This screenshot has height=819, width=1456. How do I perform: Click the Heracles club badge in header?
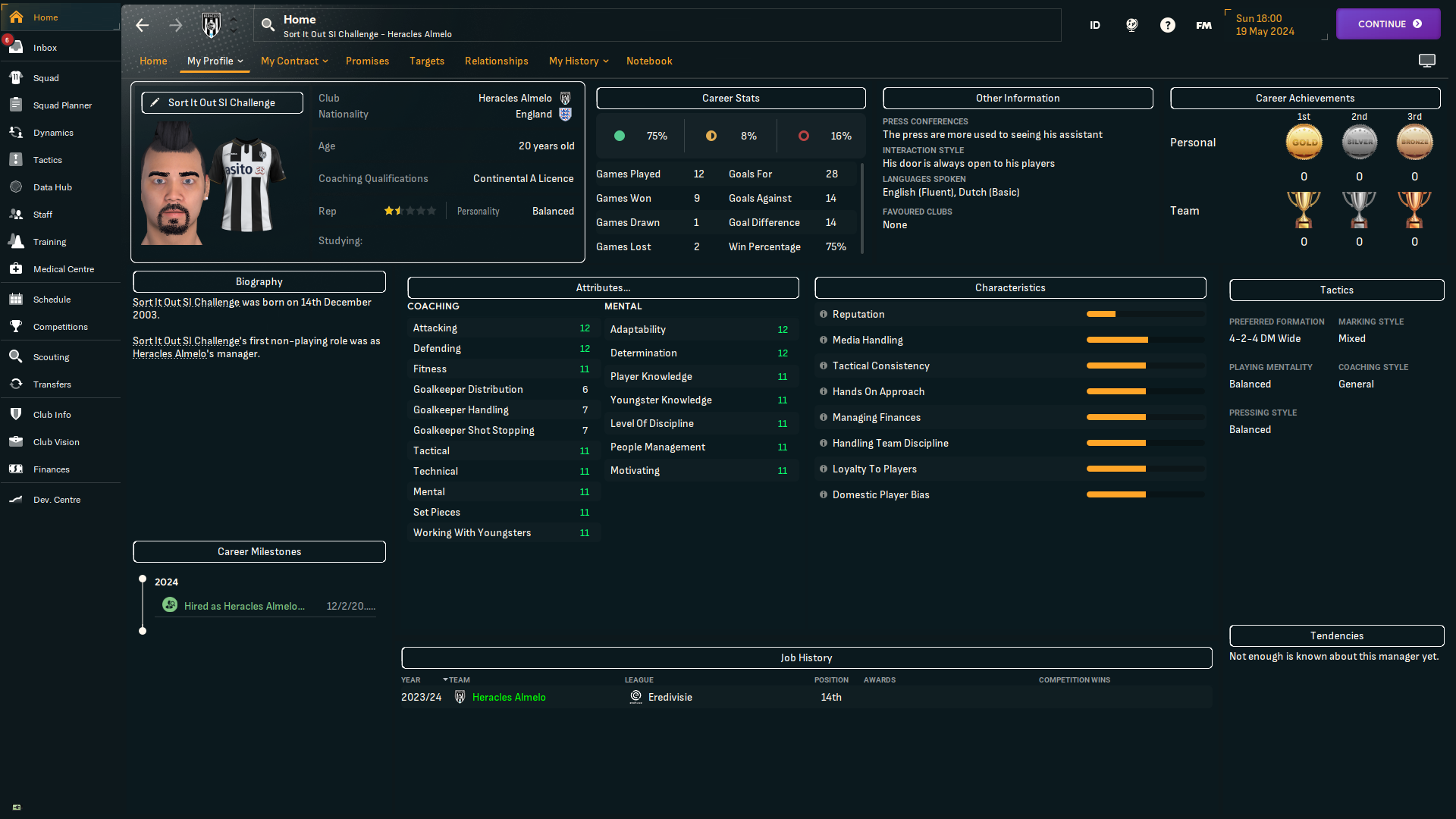pos(212,25)
